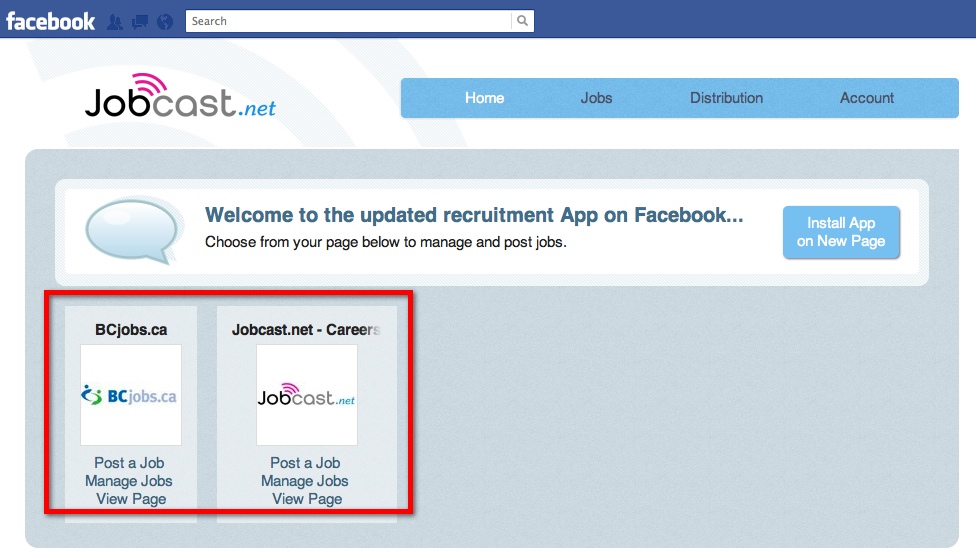
Task: Open the BCjobs.ca logo thumbnail
Action: (x=131, y=395)
